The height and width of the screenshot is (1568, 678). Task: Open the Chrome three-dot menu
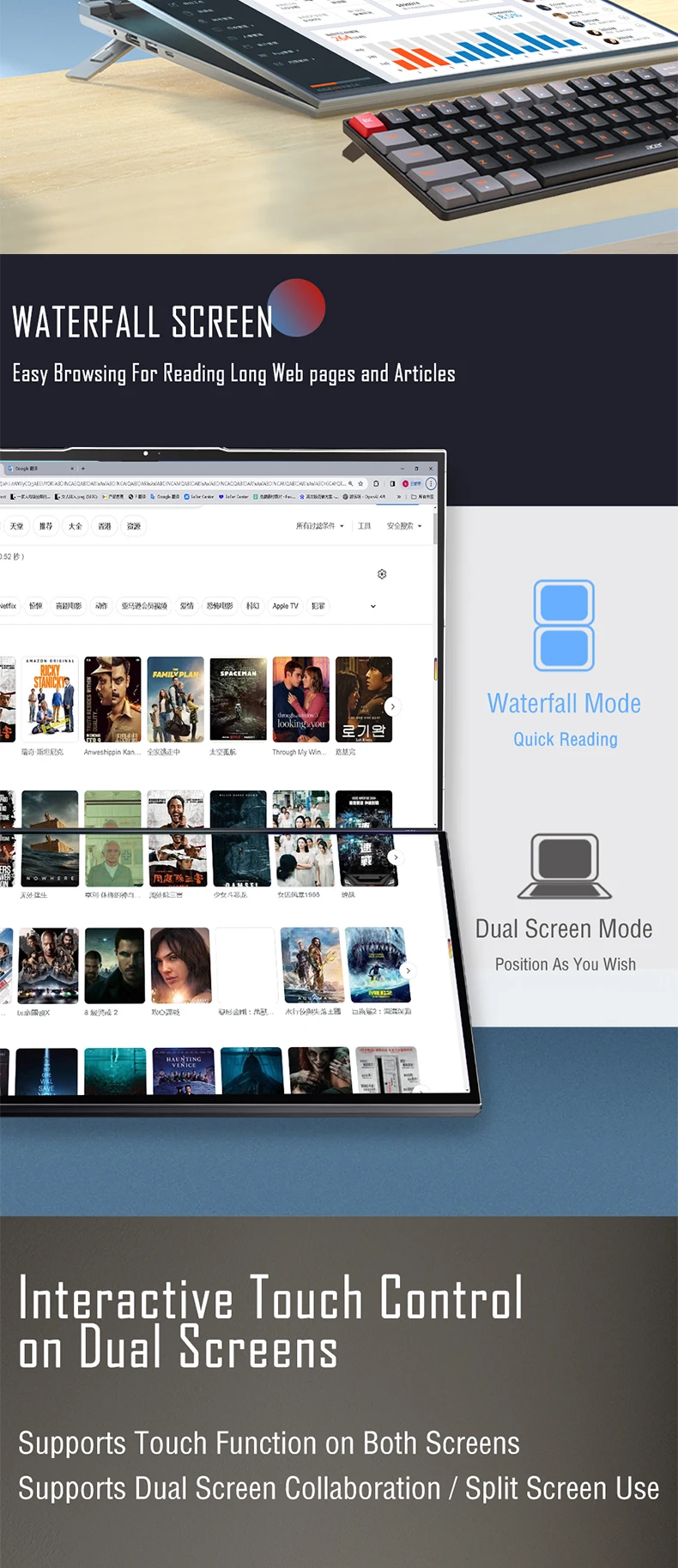[x=431, y=484]
